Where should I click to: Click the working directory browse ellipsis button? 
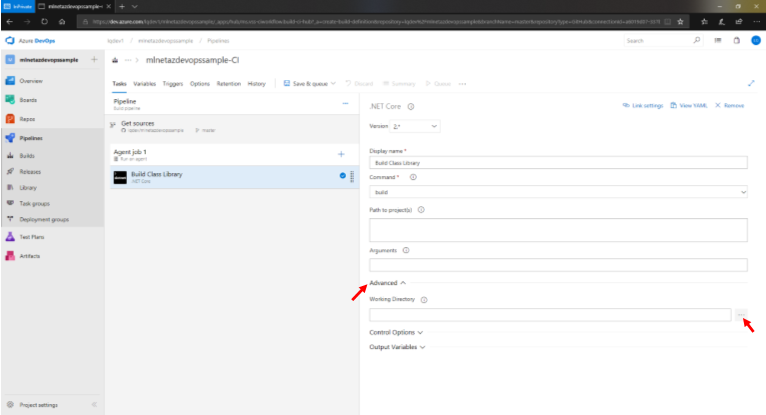click(740, 315)
